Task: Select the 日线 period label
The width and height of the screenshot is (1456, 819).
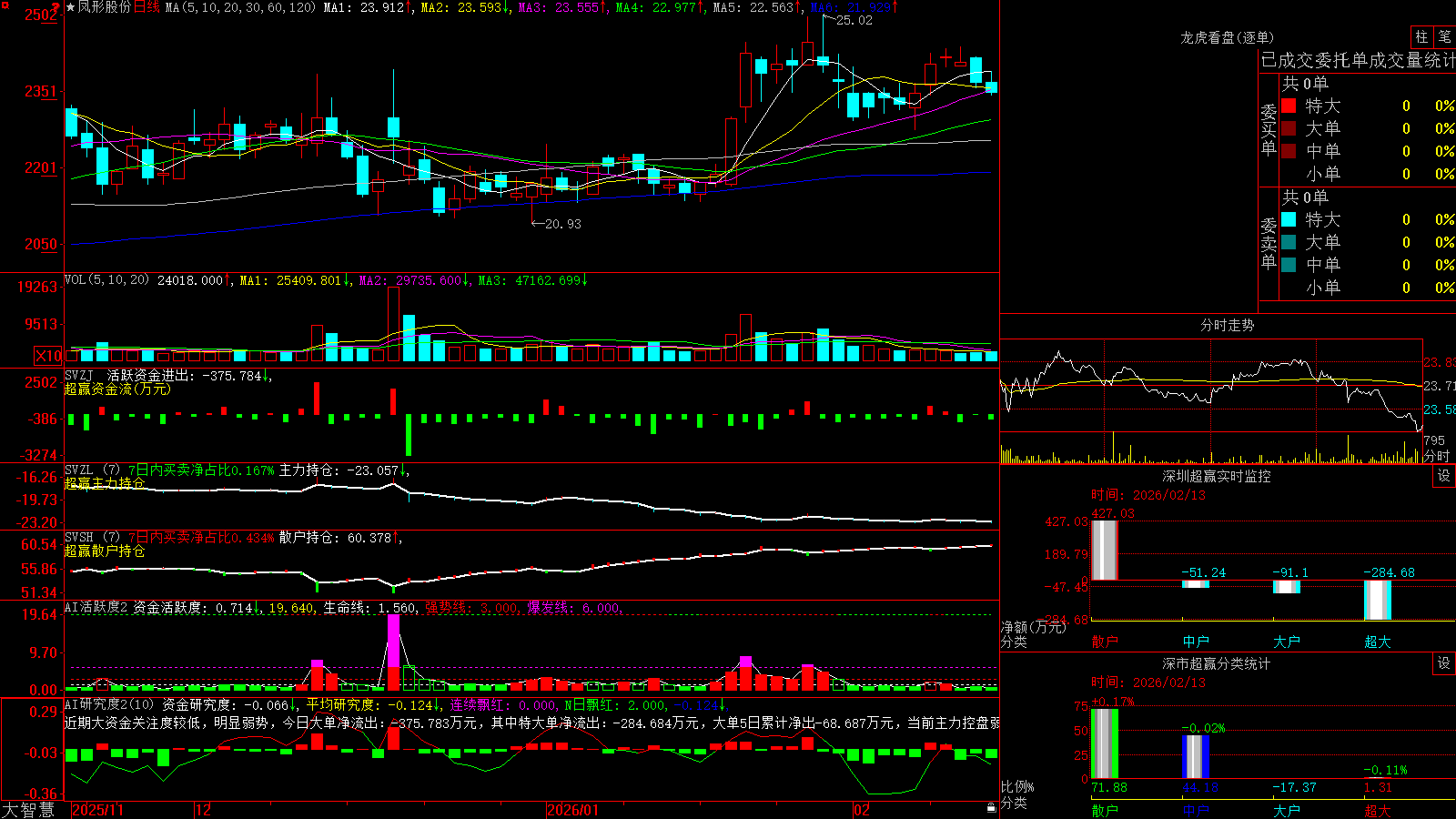Action: 147,7
